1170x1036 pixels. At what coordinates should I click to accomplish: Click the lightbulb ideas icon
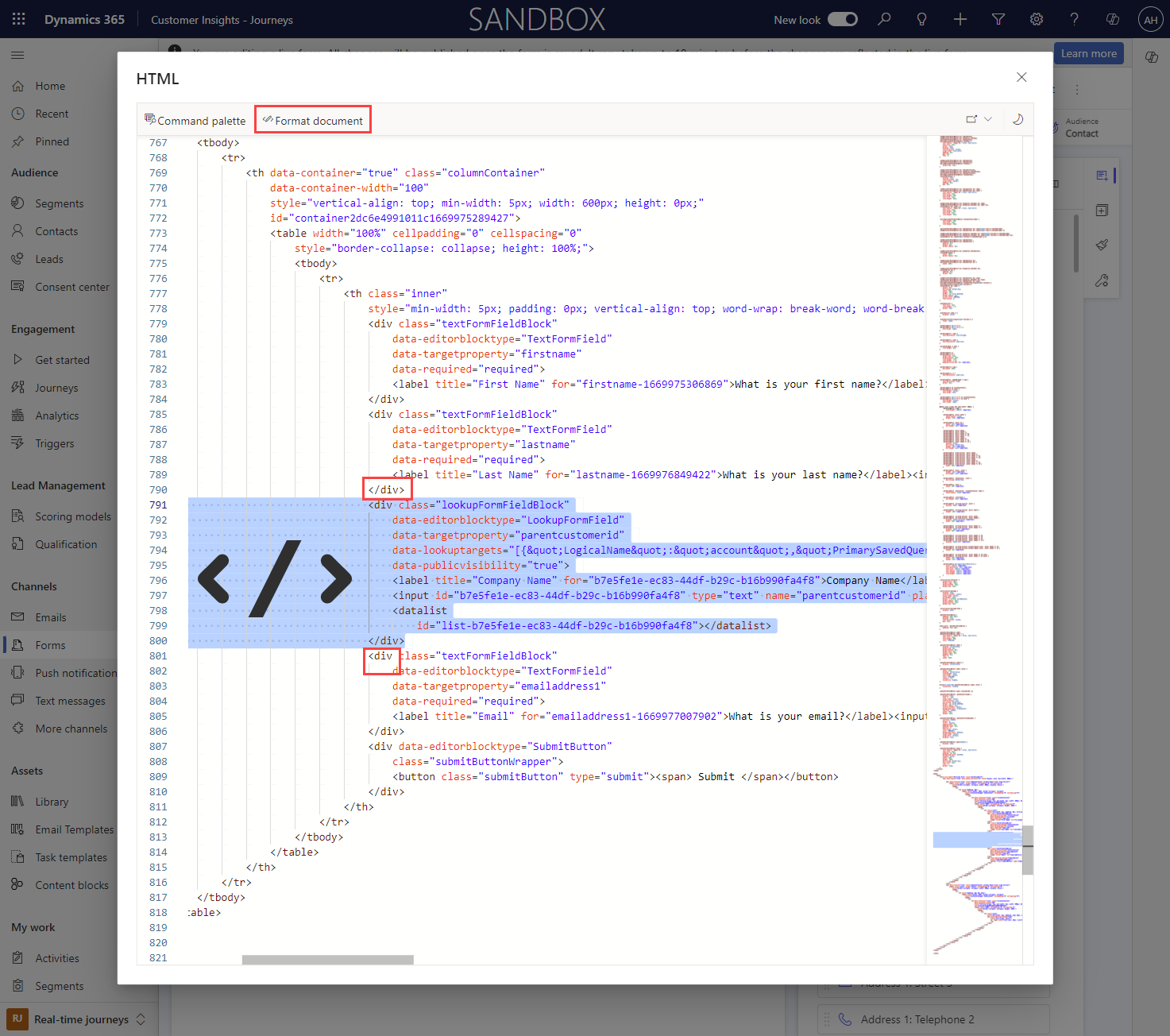[921, 18]
